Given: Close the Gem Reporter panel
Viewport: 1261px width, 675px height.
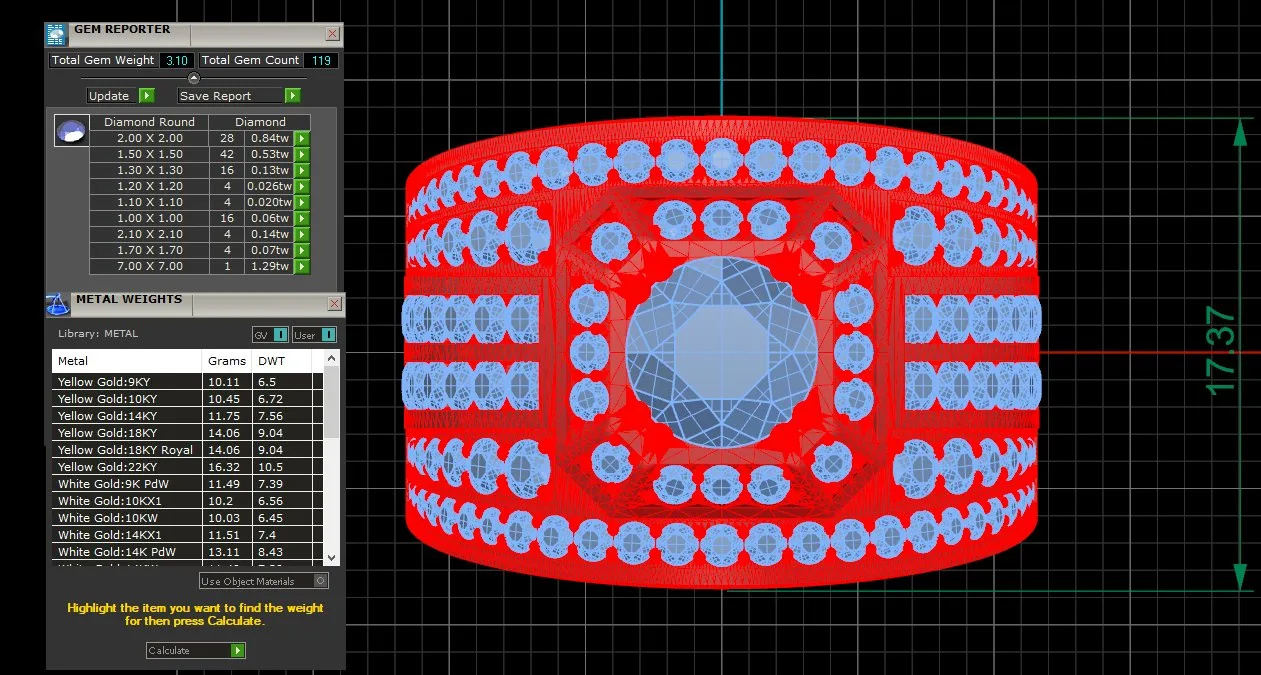Looking at the screenshot, I should pyautogui.click(x=333, y=34).
